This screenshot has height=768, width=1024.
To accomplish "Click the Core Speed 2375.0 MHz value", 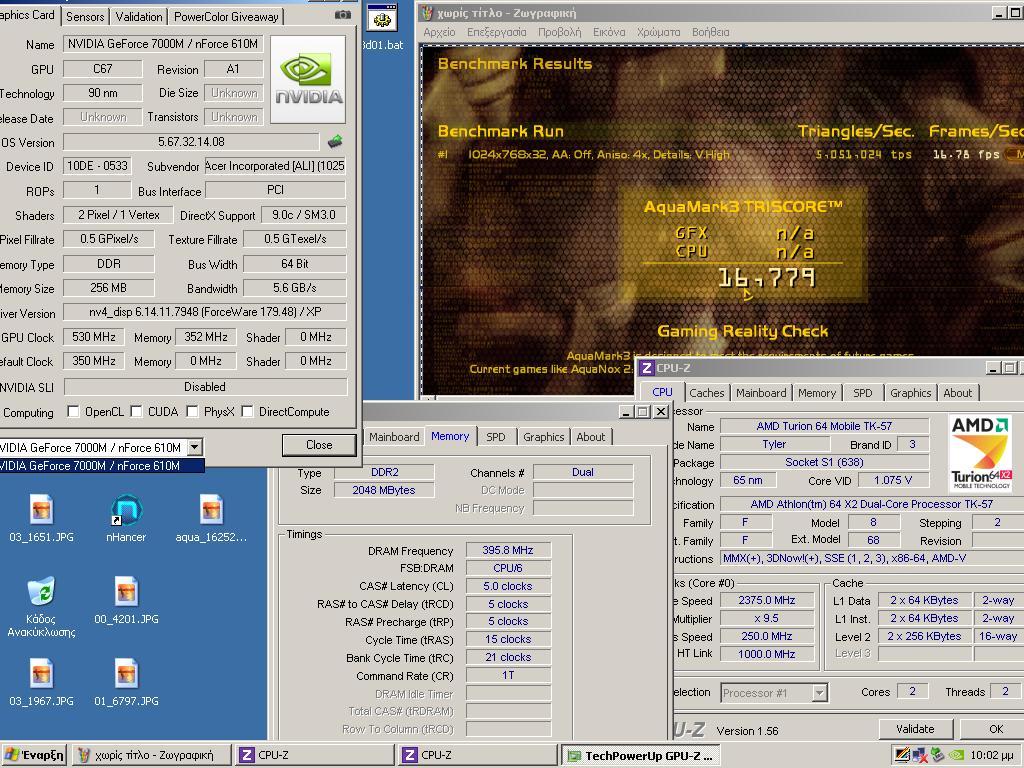I will coord(767,600).
